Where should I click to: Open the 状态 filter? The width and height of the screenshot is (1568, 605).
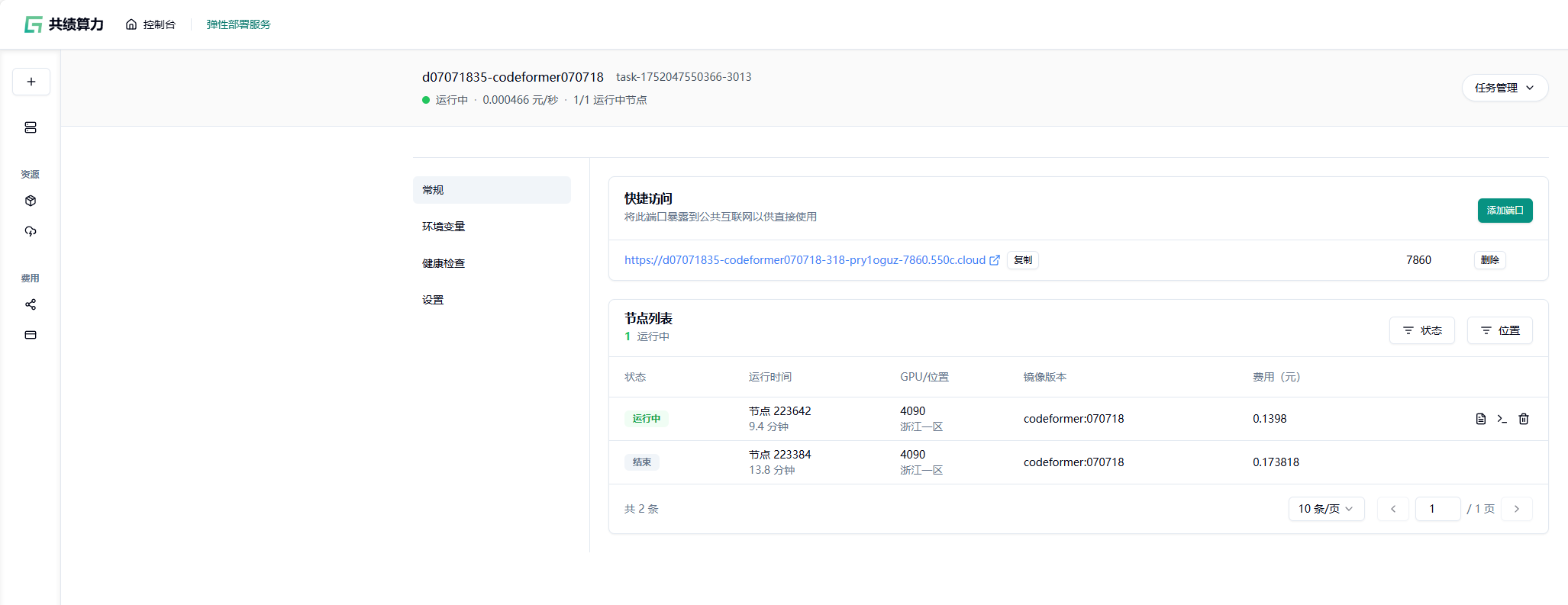tap(1421, 330)
